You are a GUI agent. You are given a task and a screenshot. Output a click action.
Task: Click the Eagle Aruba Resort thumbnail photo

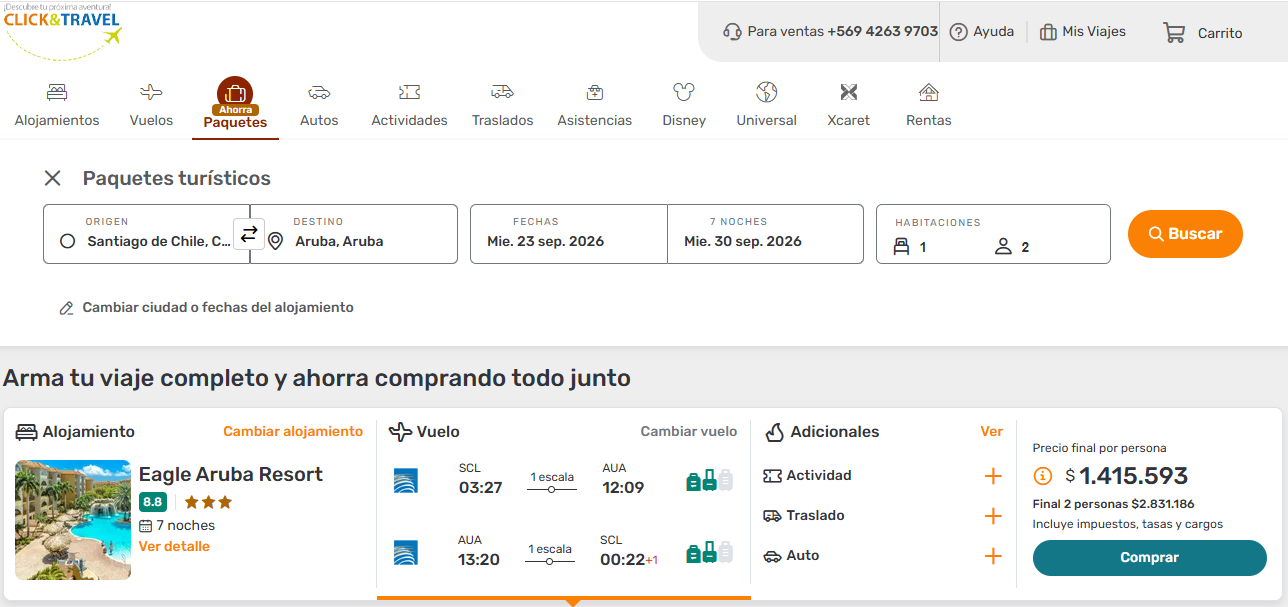[73, 520]
